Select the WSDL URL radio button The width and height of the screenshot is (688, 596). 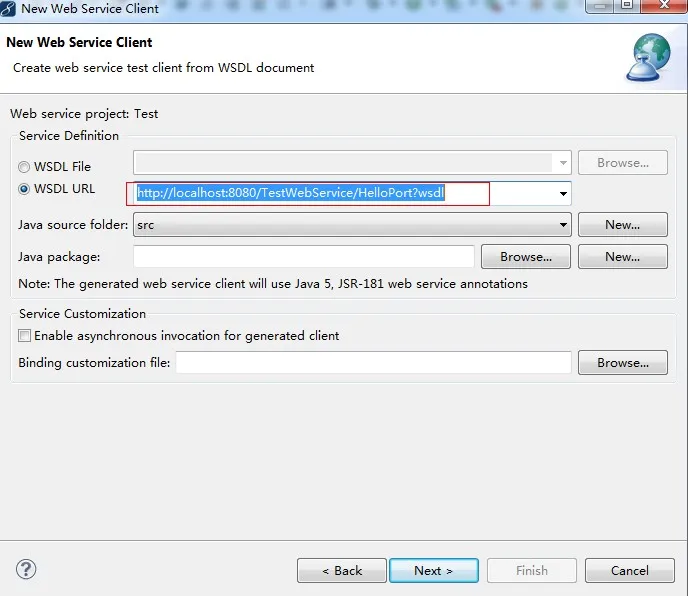coord(24,189)
